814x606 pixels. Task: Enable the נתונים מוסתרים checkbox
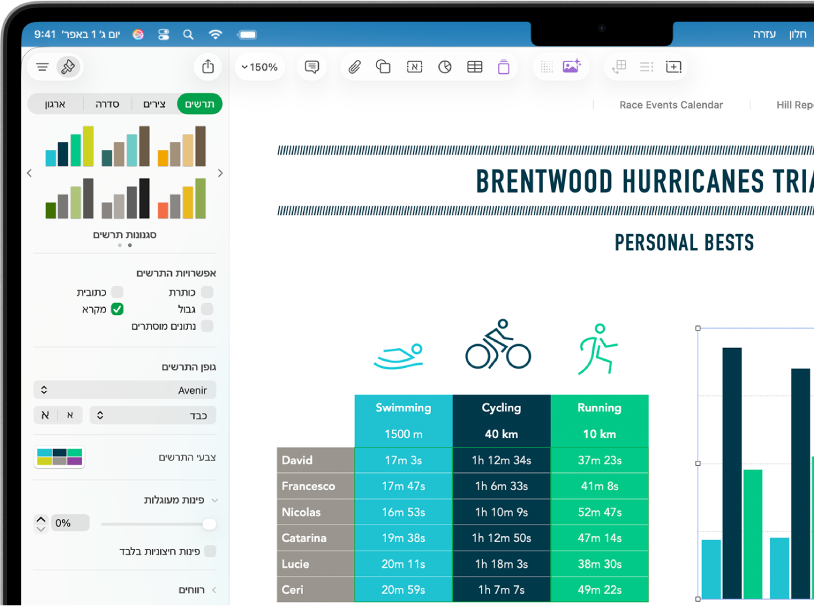pos(207,326)
